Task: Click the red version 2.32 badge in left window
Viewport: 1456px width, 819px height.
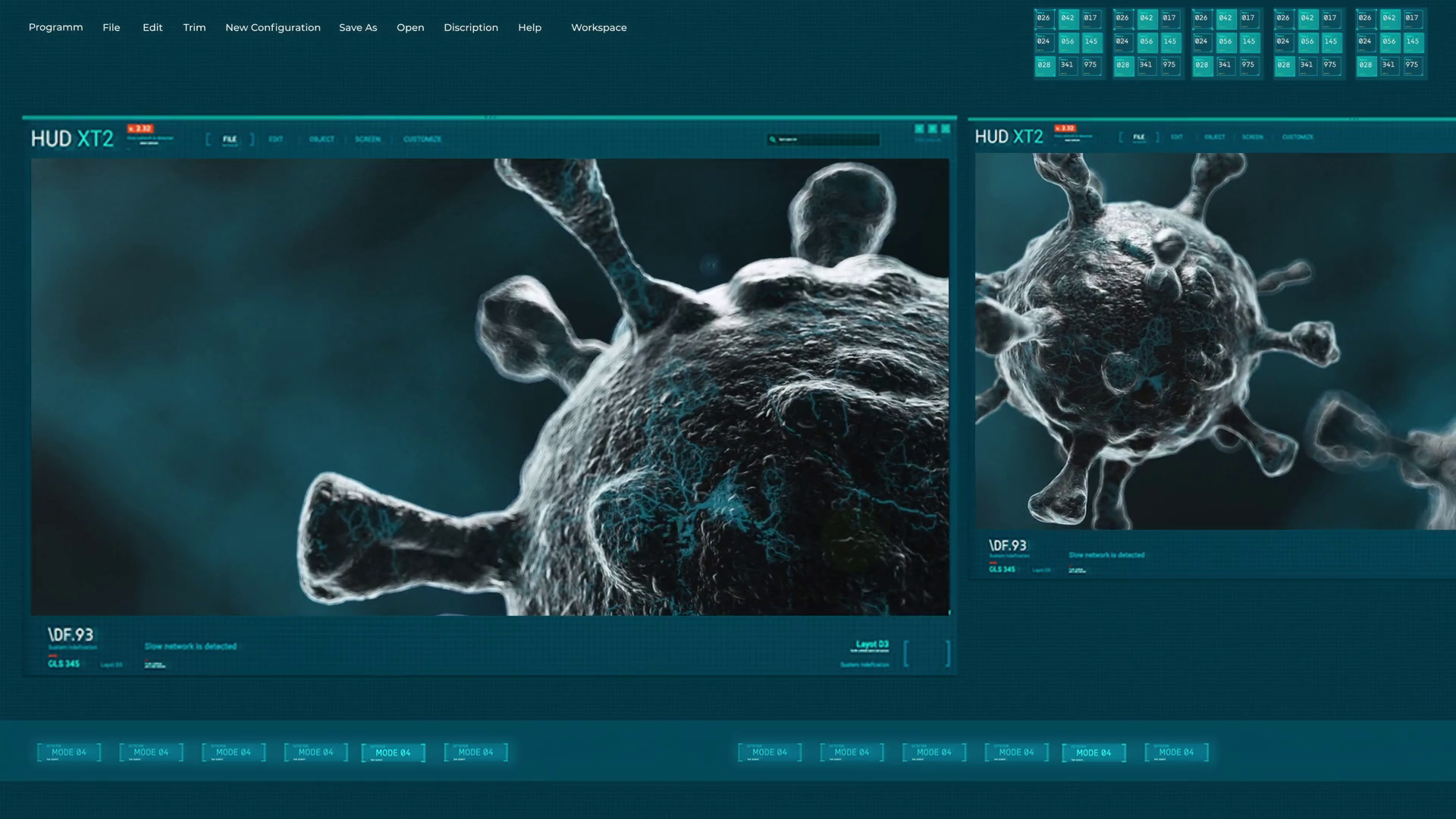Action: (x=140, y=128)
